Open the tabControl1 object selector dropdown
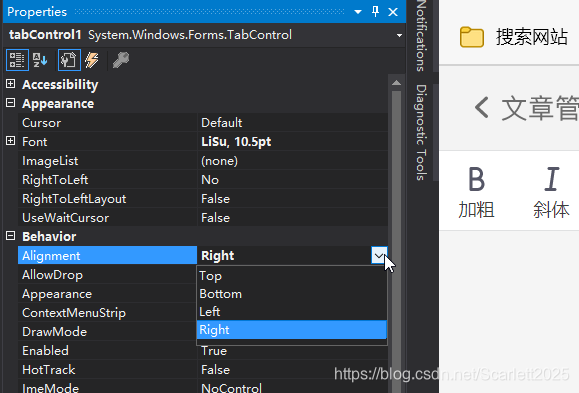 click(399, 35)
